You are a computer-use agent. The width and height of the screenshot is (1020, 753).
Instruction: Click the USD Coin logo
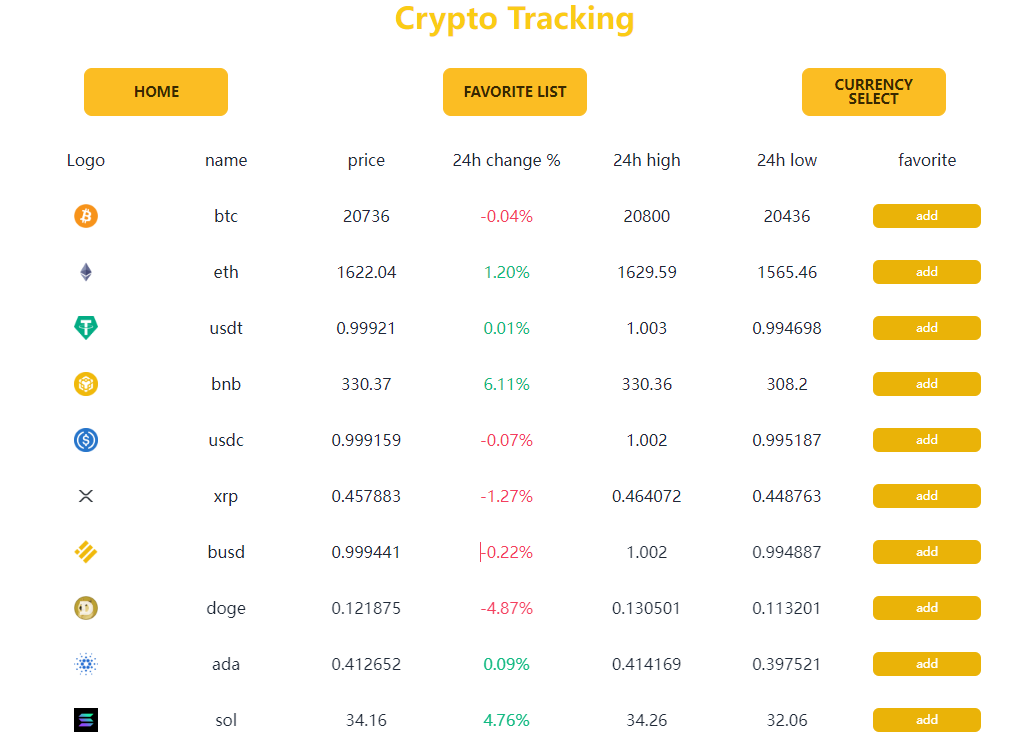click(x=85, y=439)
